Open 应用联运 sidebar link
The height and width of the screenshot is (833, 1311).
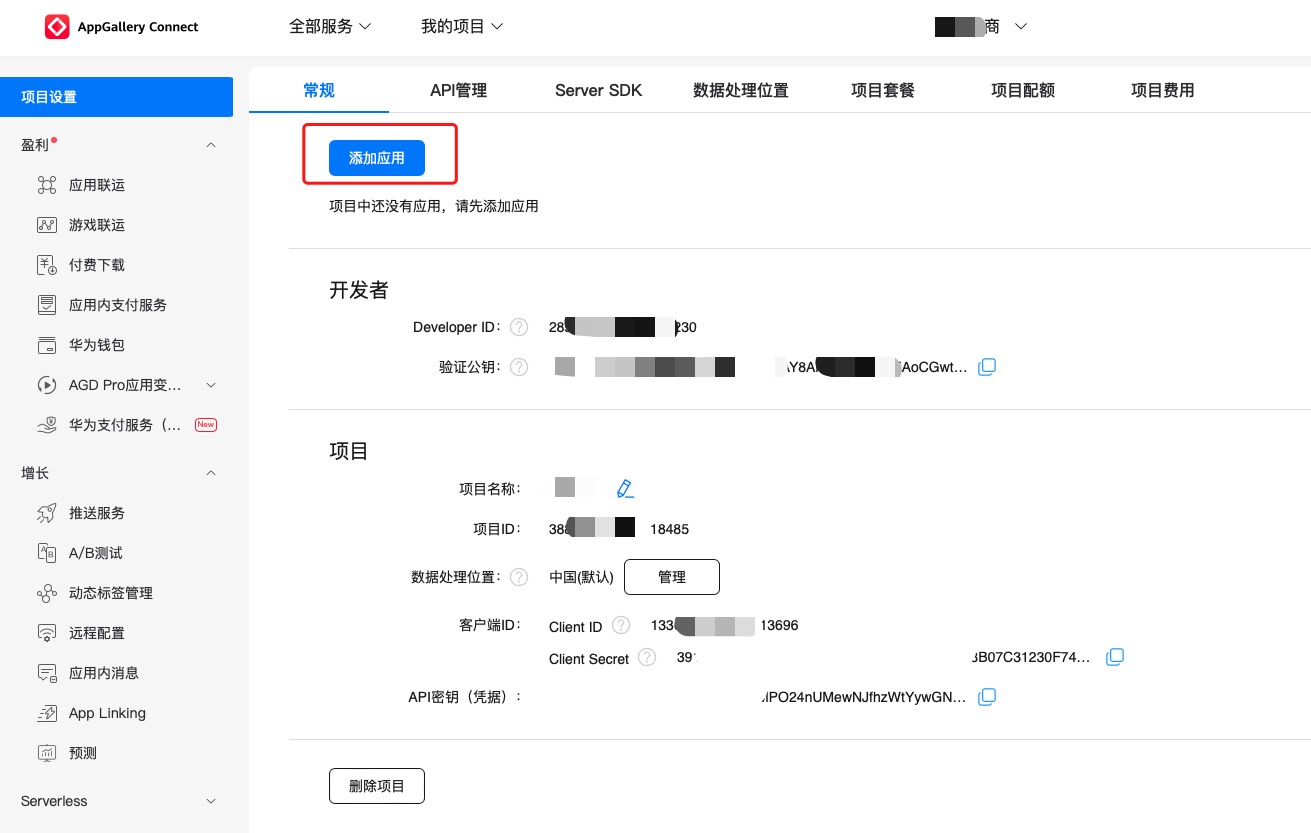tap(97, 185)
